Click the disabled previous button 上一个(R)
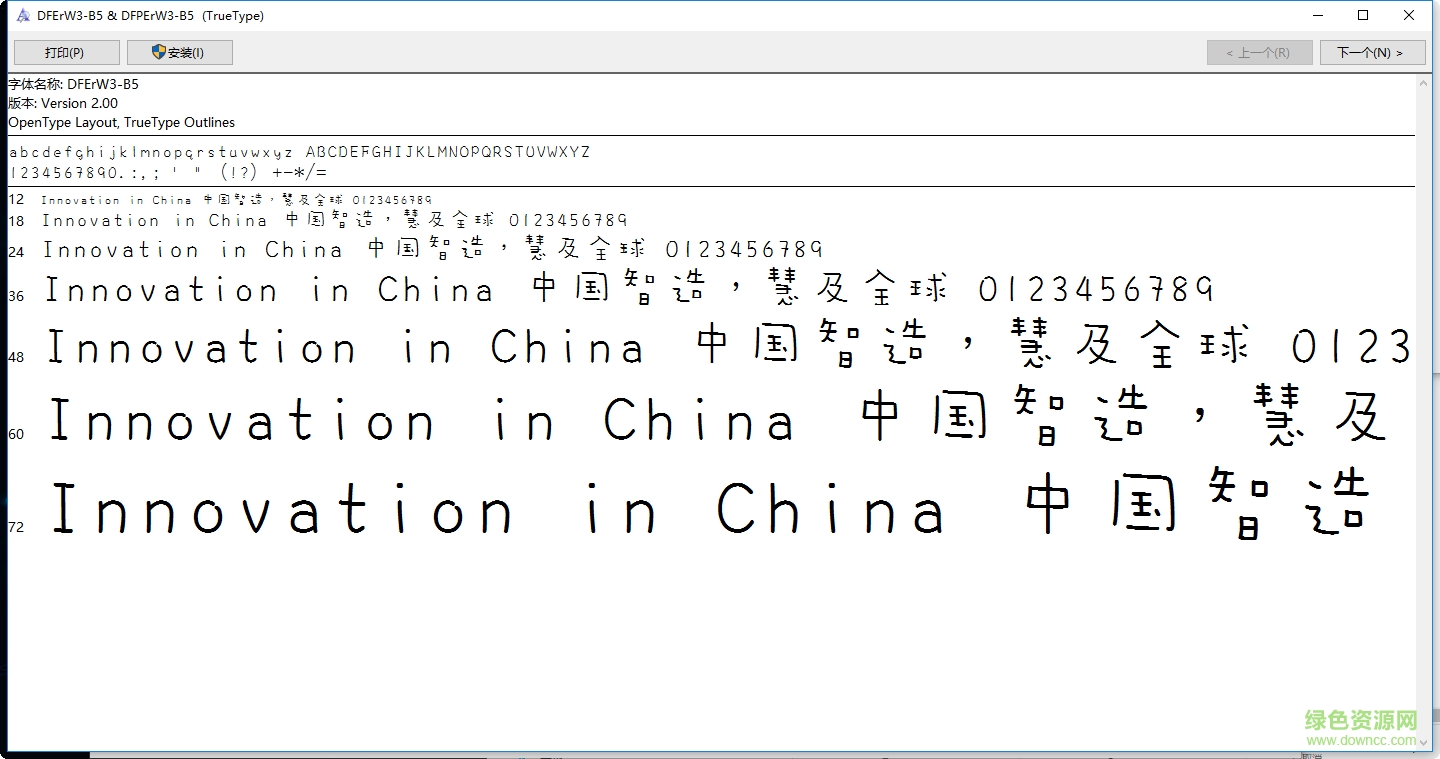This screenshot has height=759, width=1440. click(x=1259, y=52)
